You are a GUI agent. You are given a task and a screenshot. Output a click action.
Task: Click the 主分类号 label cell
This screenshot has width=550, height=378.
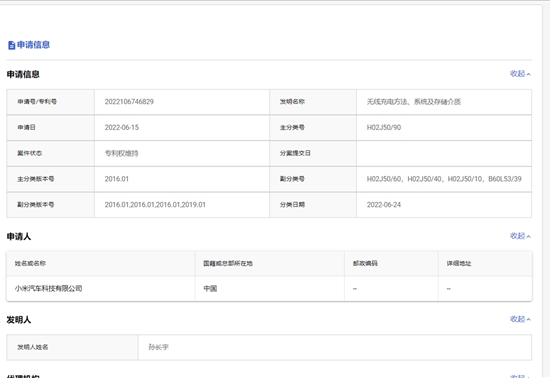(x=313, y=127)
